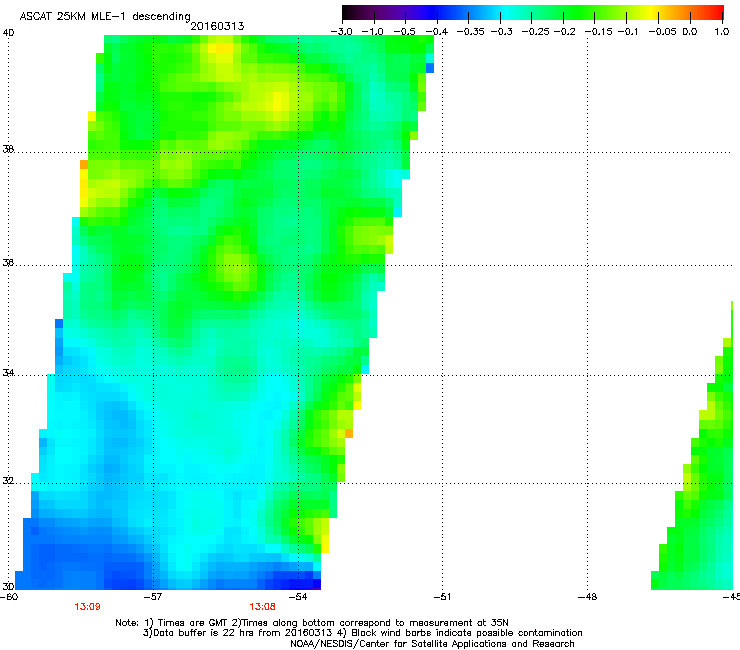Viewport: 740px width, 650px height.
Task: Click the 'NOAA/NESDIS/Center for Satellite Applications and Research' credit
Action: 432,644
